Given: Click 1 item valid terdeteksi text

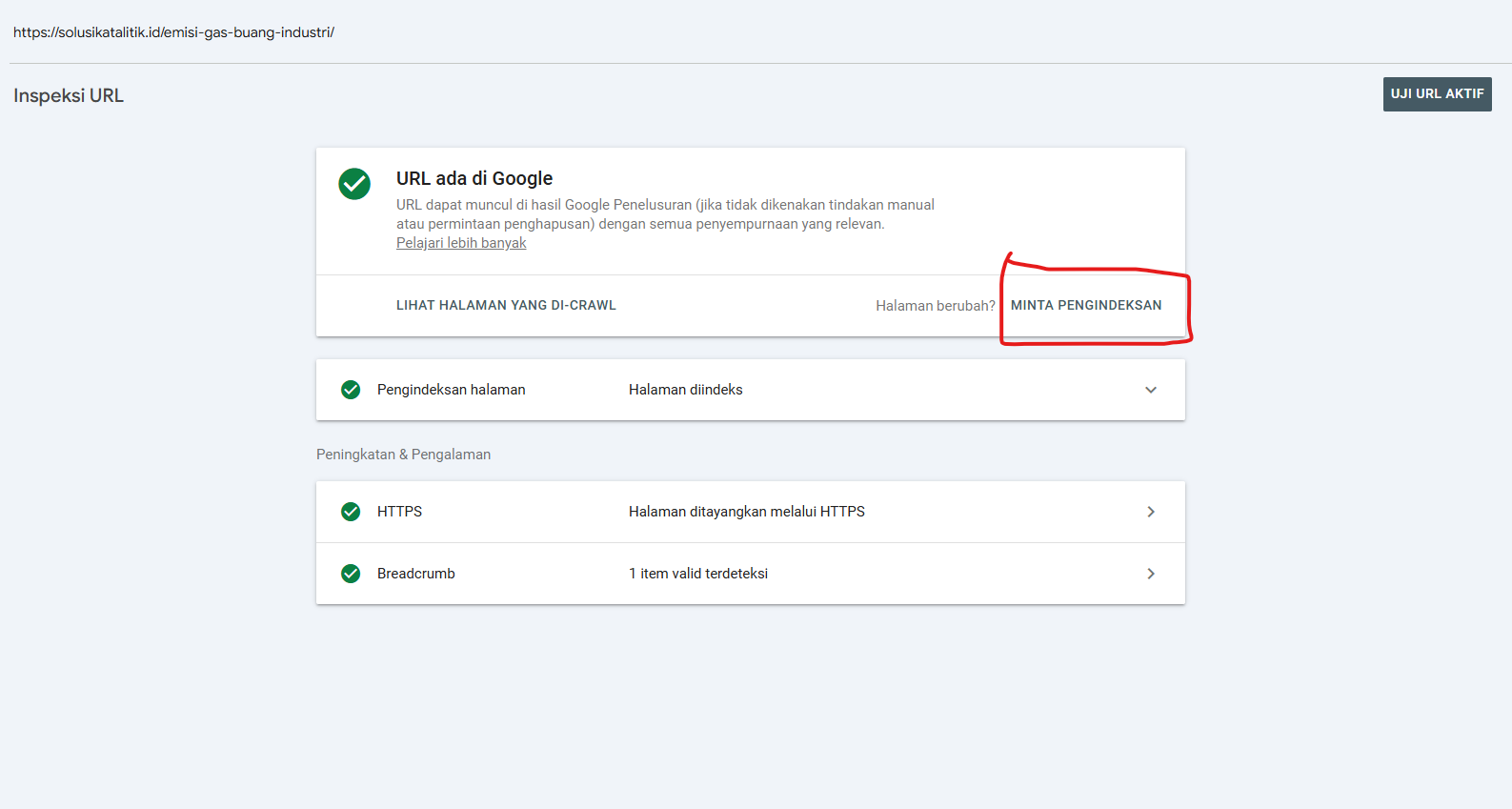Looking at the screenshot, I should click(x=698, y=574).
